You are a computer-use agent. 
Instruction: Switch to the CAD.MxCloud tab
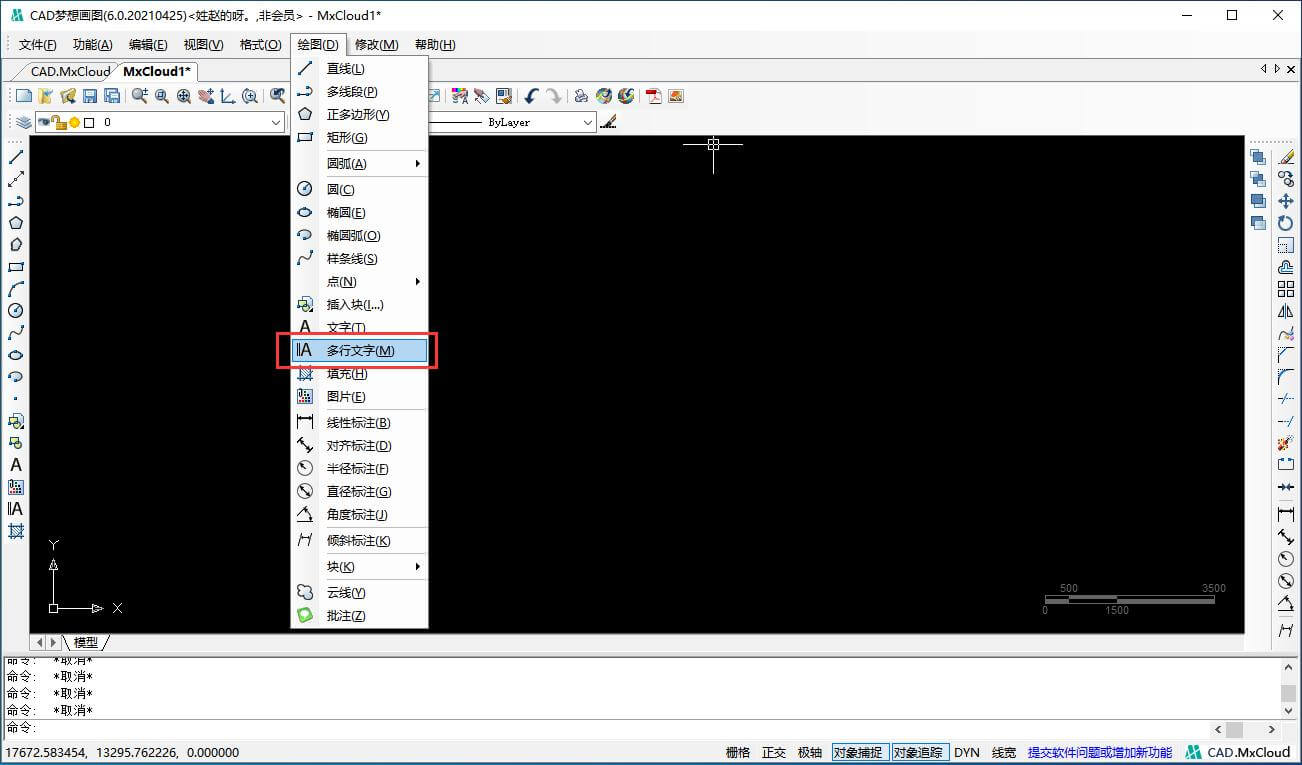[68, 71]
